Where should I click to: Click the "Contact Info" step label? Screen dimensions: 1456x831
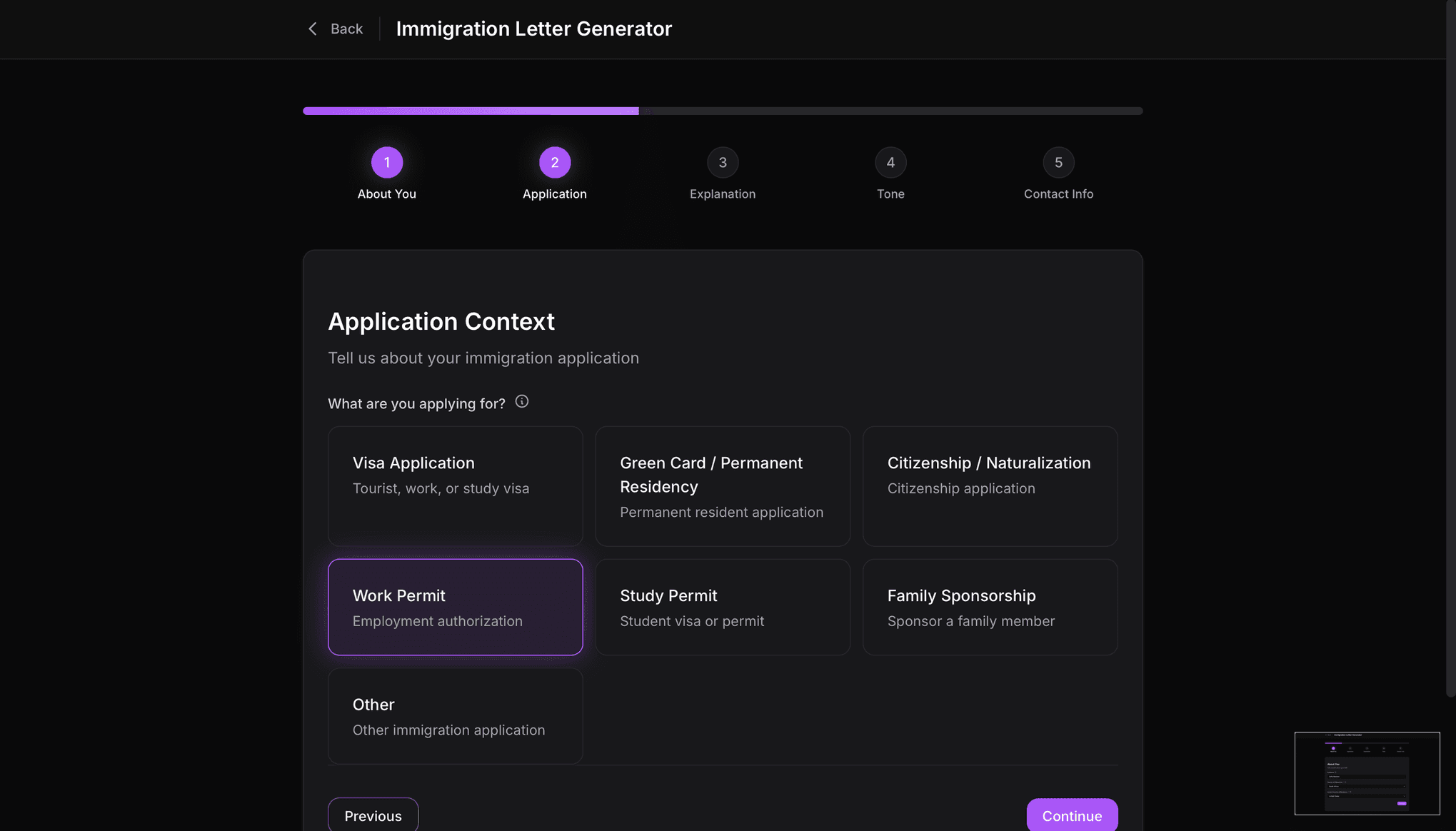tap(1058, 194)
